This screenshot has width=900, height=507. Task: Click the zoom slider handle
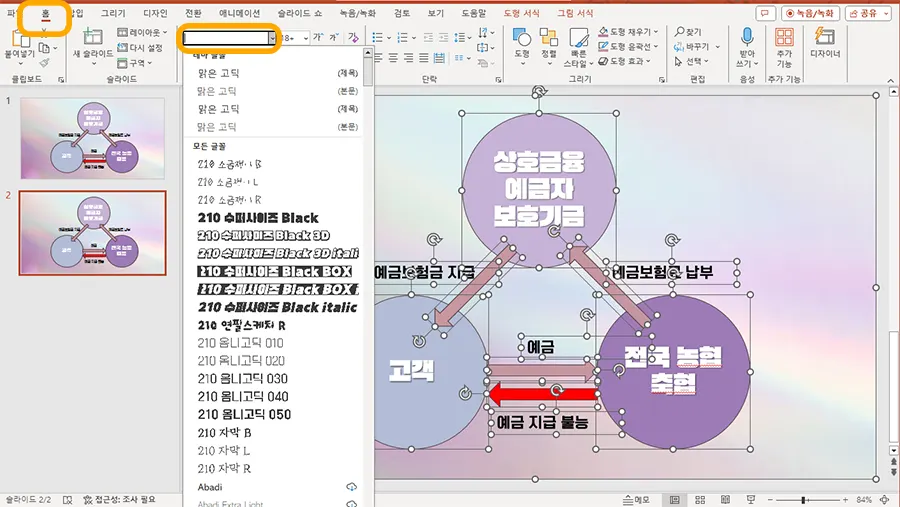click(803, 500)
